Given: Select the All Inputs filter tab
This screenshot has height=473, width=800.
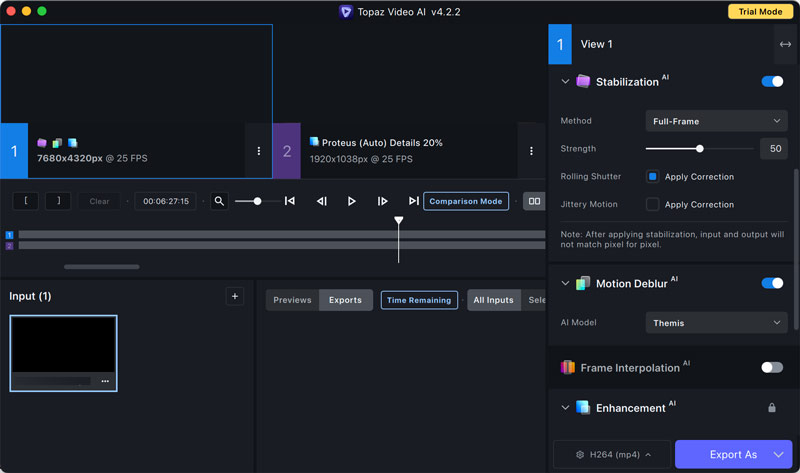Looking at the screenshot, I should 493,300.
